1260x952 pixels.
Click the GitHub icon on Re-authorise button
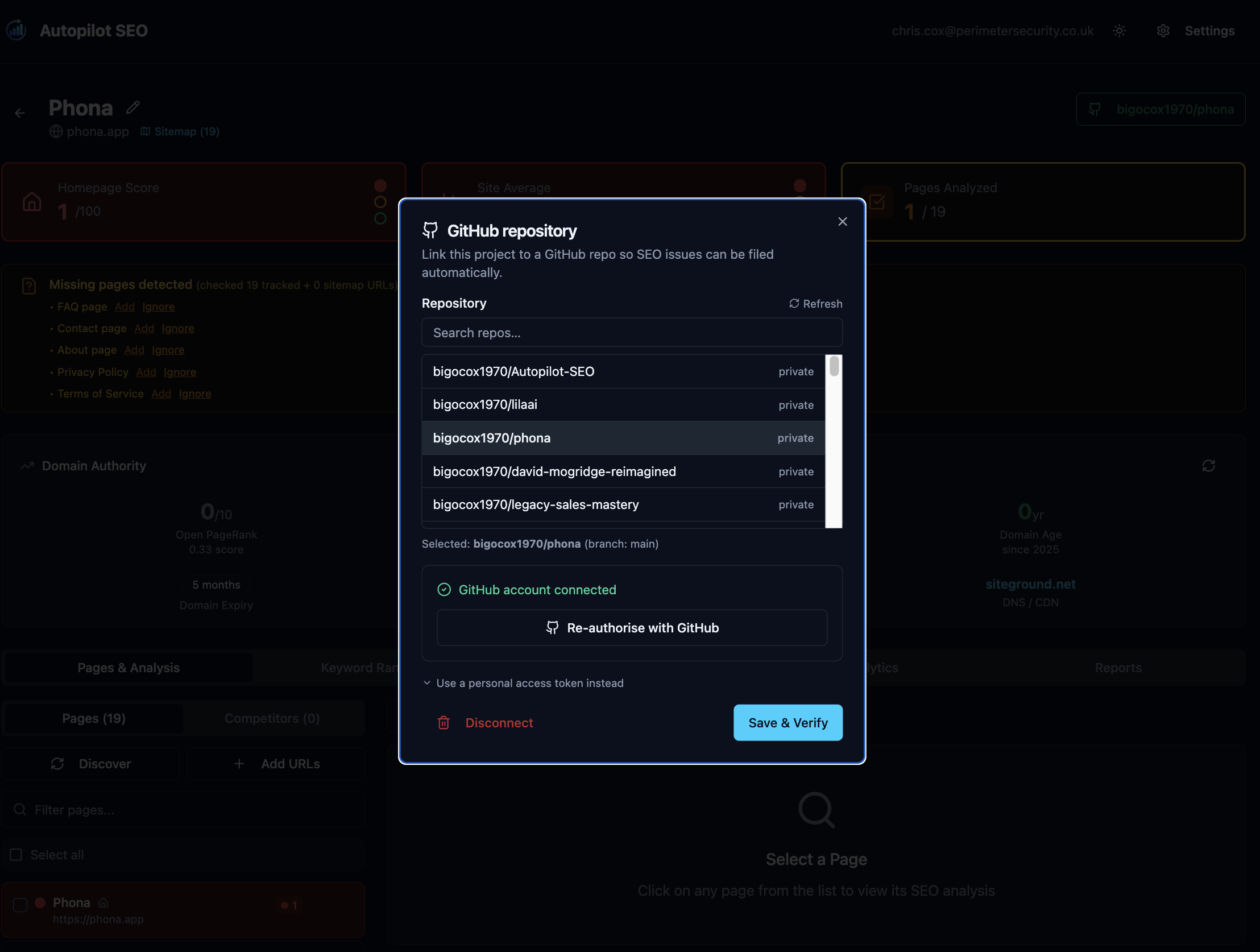(552, 628)
